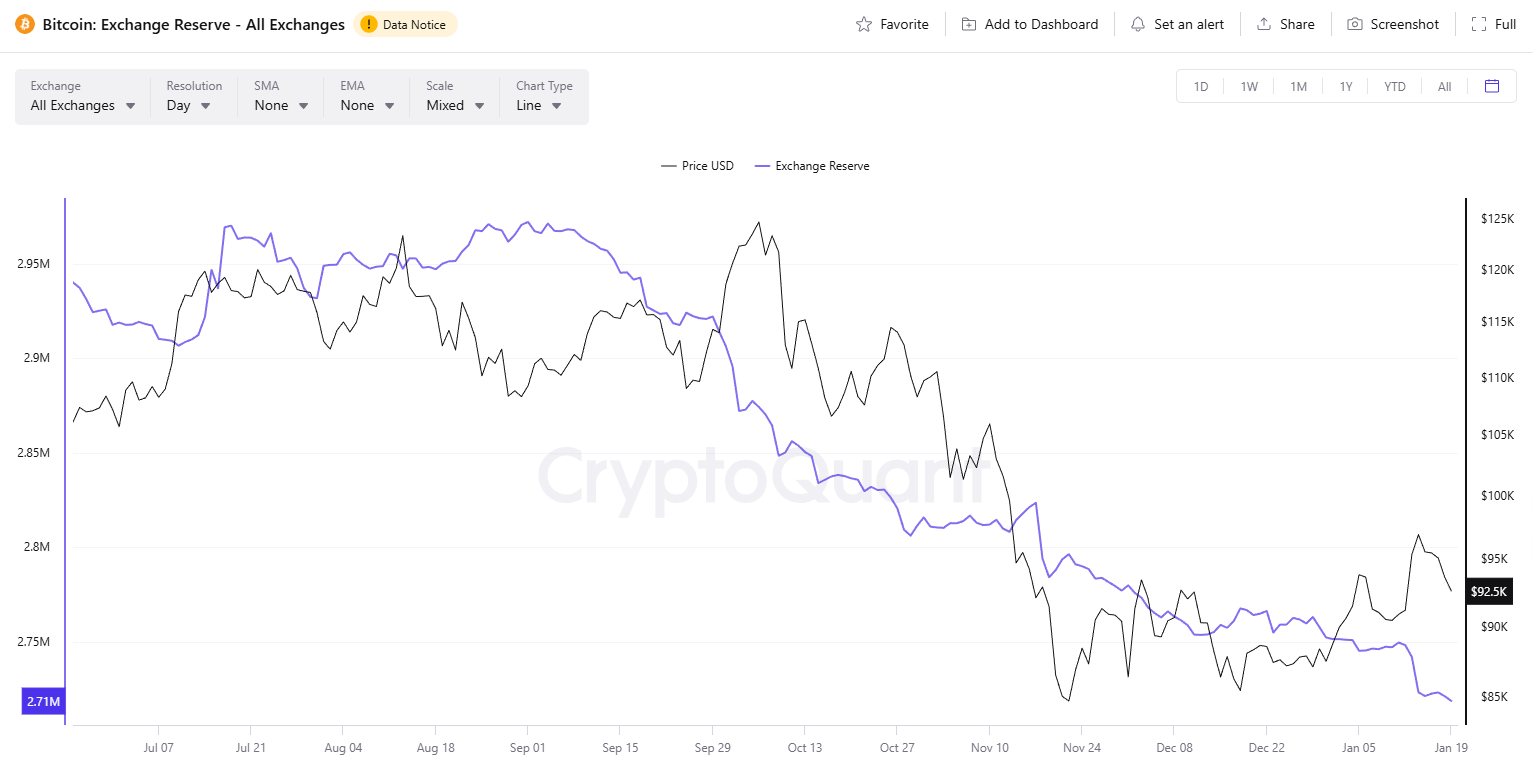Viewport: 1533px width, 768px height.
Task: Click the Full screen expand icon
Action: point(1479,24)
